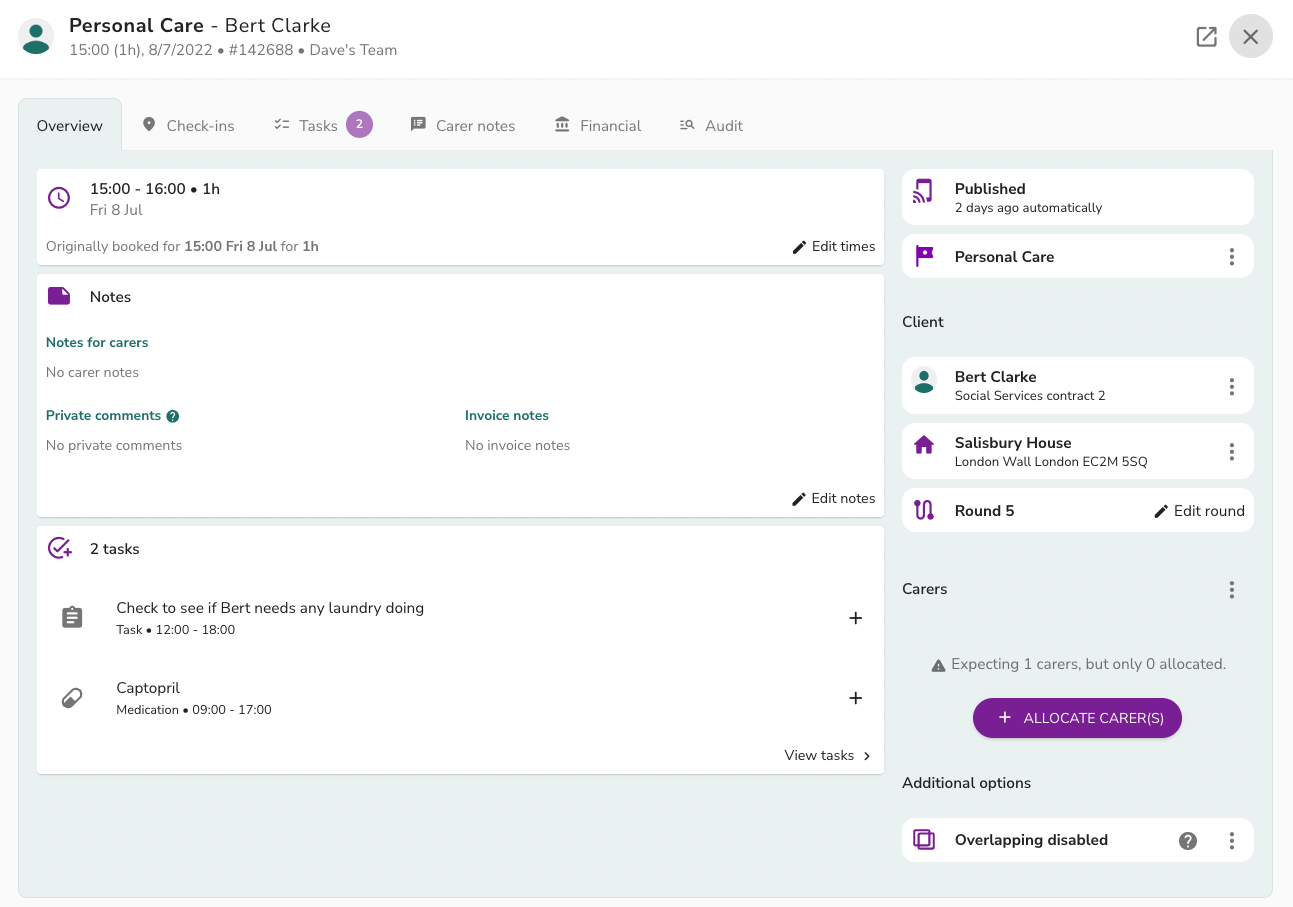Click the Published broadcast phone icon
Viewport: 1293px width, 907px height.
coord(924,191)
